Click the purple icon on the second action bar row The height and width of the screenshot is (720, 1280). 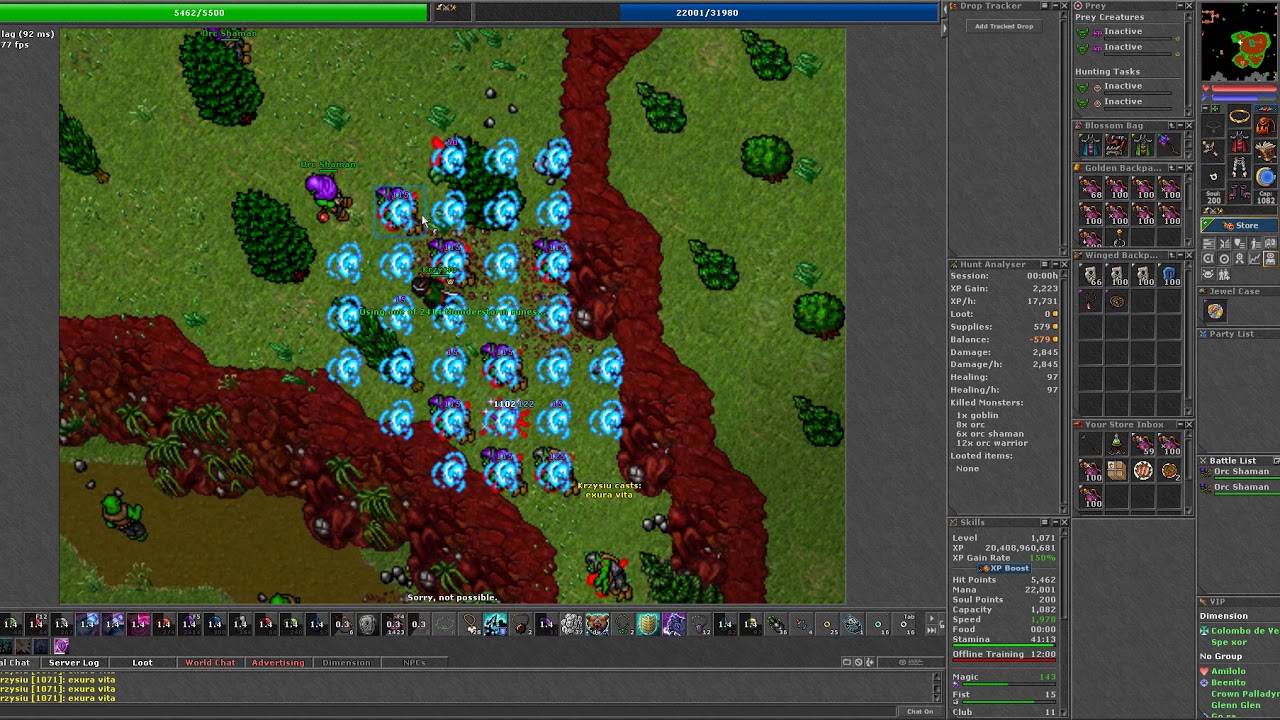click(x=61, y=647)
